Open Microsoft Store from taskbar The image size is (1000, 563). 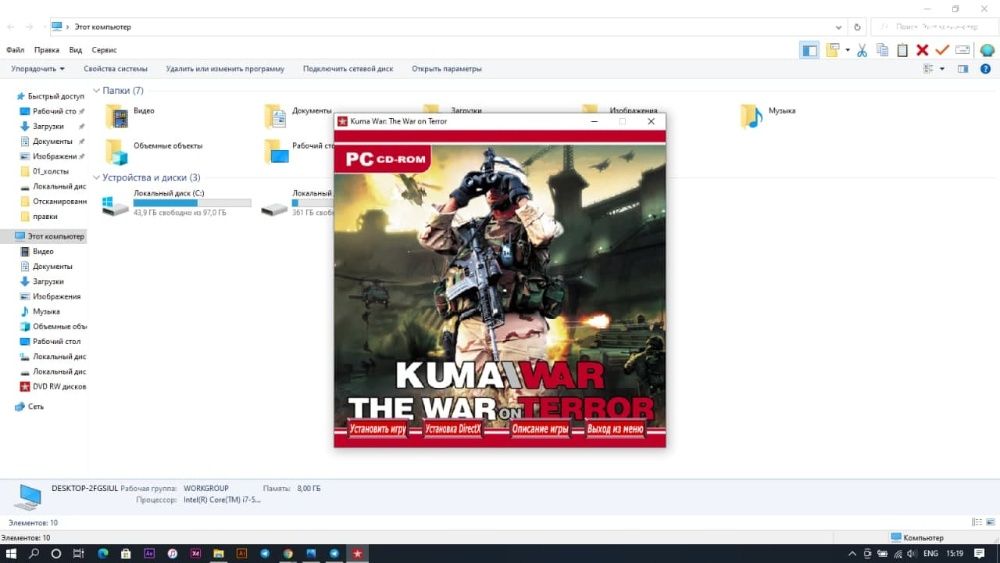(126, 553)
